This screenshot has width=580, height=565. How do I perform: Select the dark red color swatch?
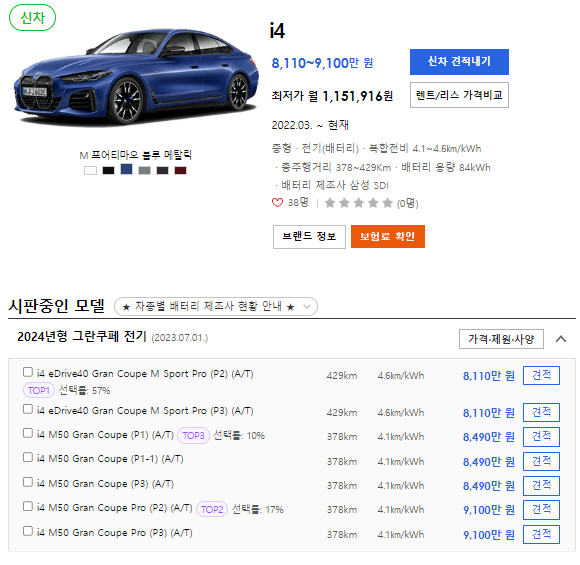pos(181,170)
